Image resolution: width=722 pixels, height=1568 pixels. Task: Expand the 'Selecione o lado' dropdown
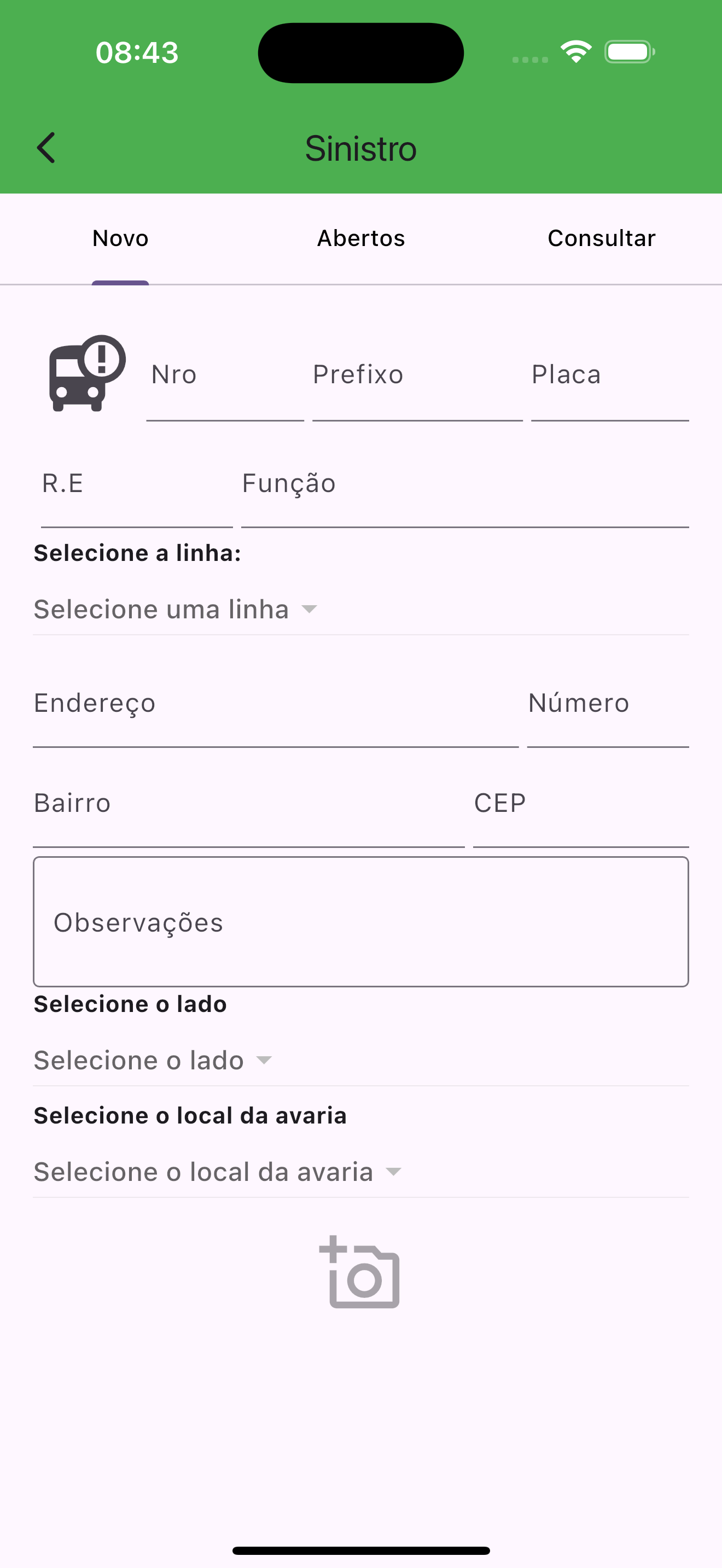tap(153, 1060)
